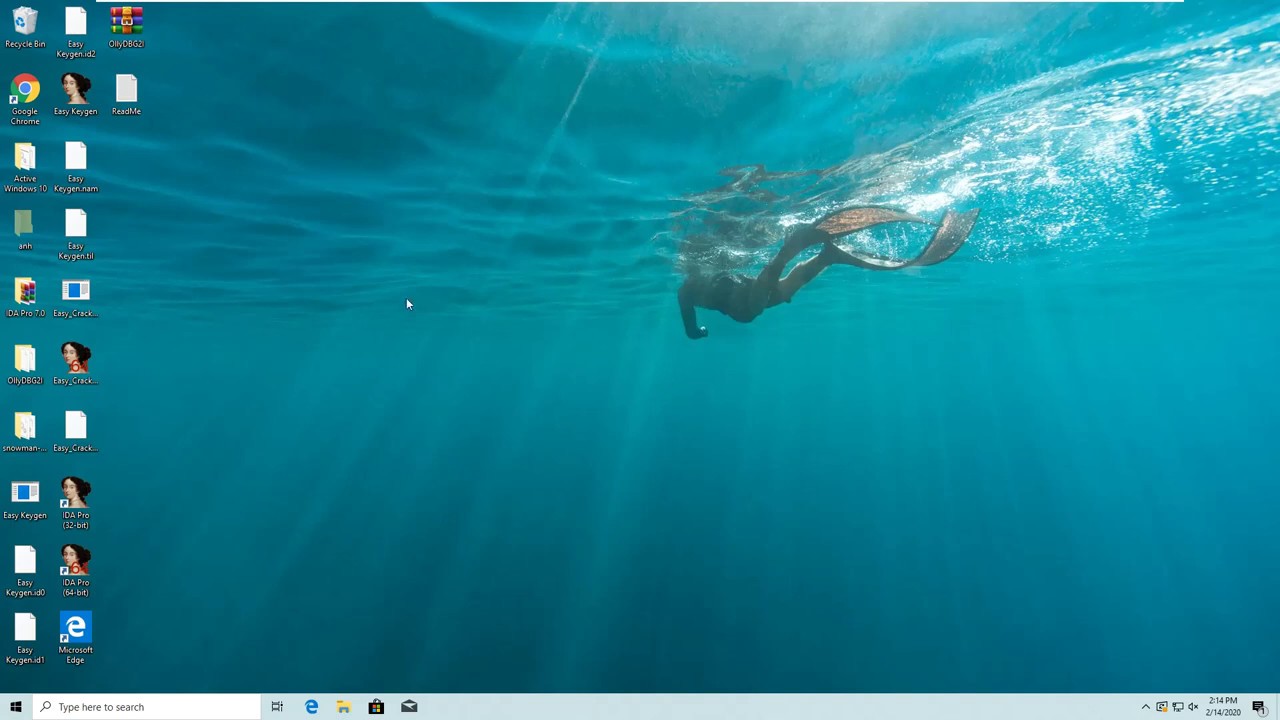Open the network status tray icon
This screenshot has height=720, width=1280.
pyautogui.click(x=1178, y=707)
